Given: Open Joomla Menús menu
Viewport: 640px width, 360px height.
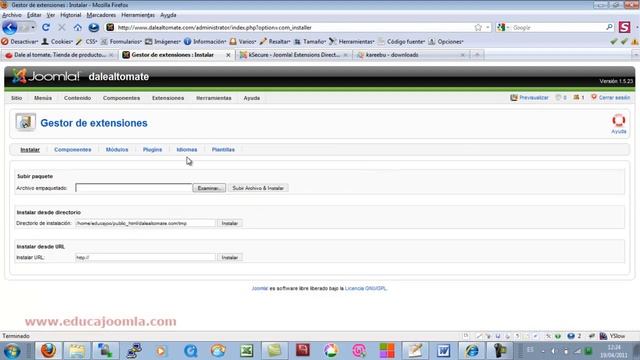Looking at the screenshot, I should pos(43,98).
